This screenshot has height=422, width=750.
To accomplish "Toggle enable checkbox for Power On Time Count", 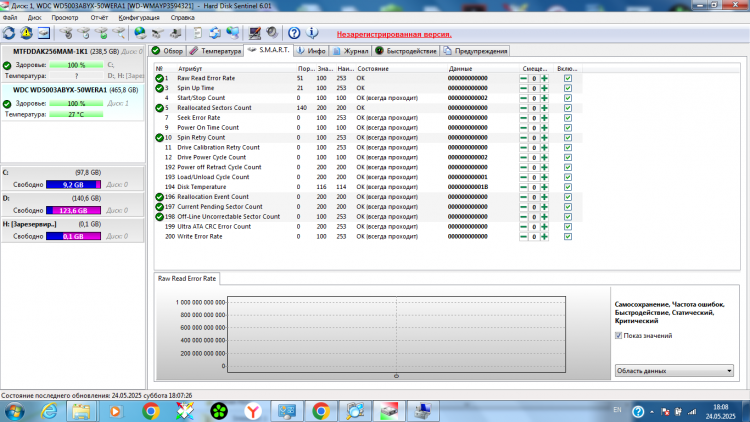I will click(x=568, y=128).
